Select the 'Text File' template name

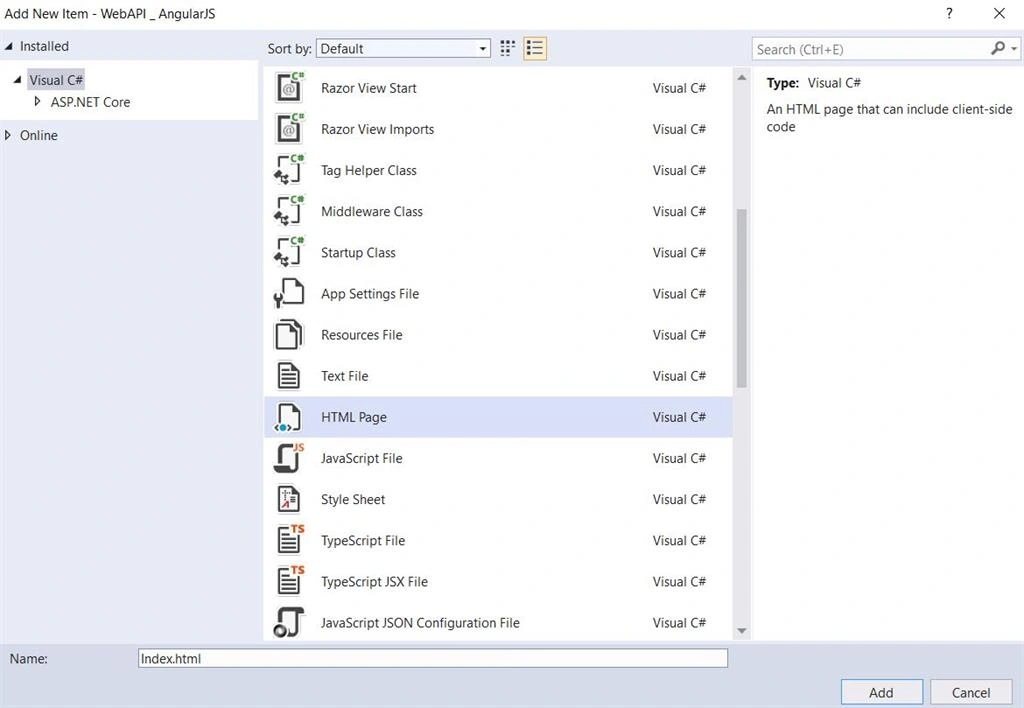point(344,376)
